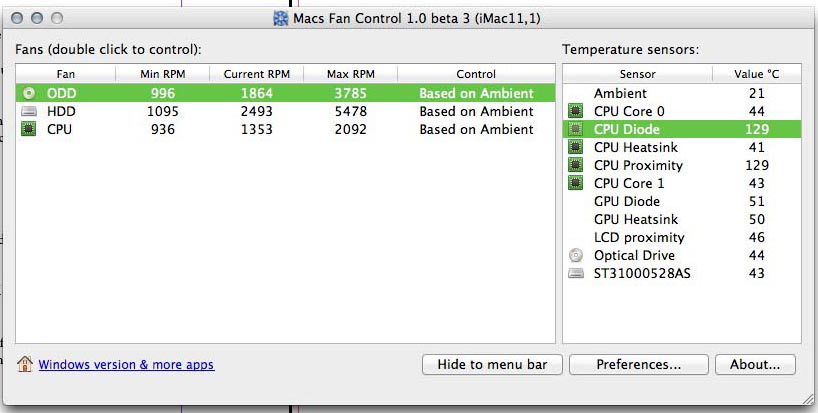Select the Optical Drive sensor name
818x413 pixels.
tap(634, 256)
